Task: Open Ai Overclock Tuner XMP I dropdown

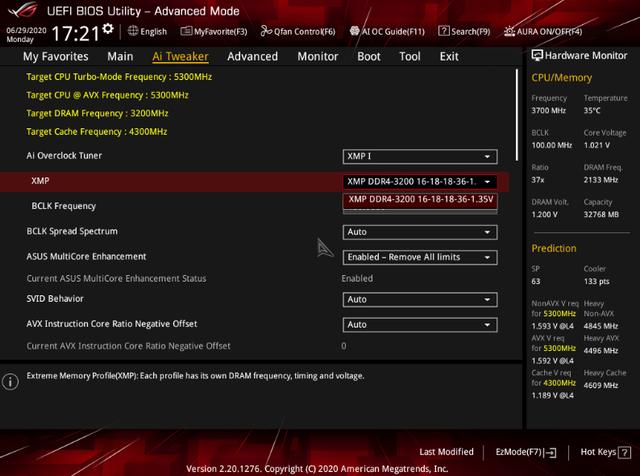Action: coord(420,156)
